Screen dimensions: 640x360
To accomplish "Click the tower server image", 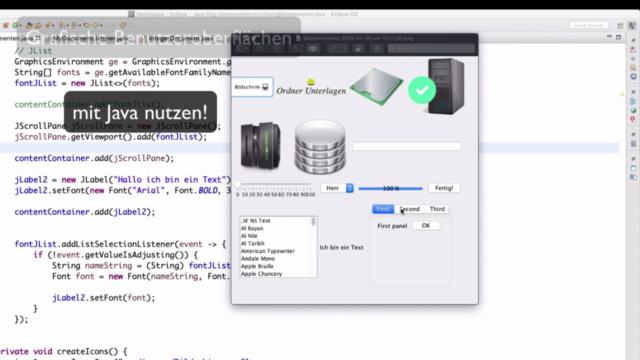I will [x=446, y=86].
